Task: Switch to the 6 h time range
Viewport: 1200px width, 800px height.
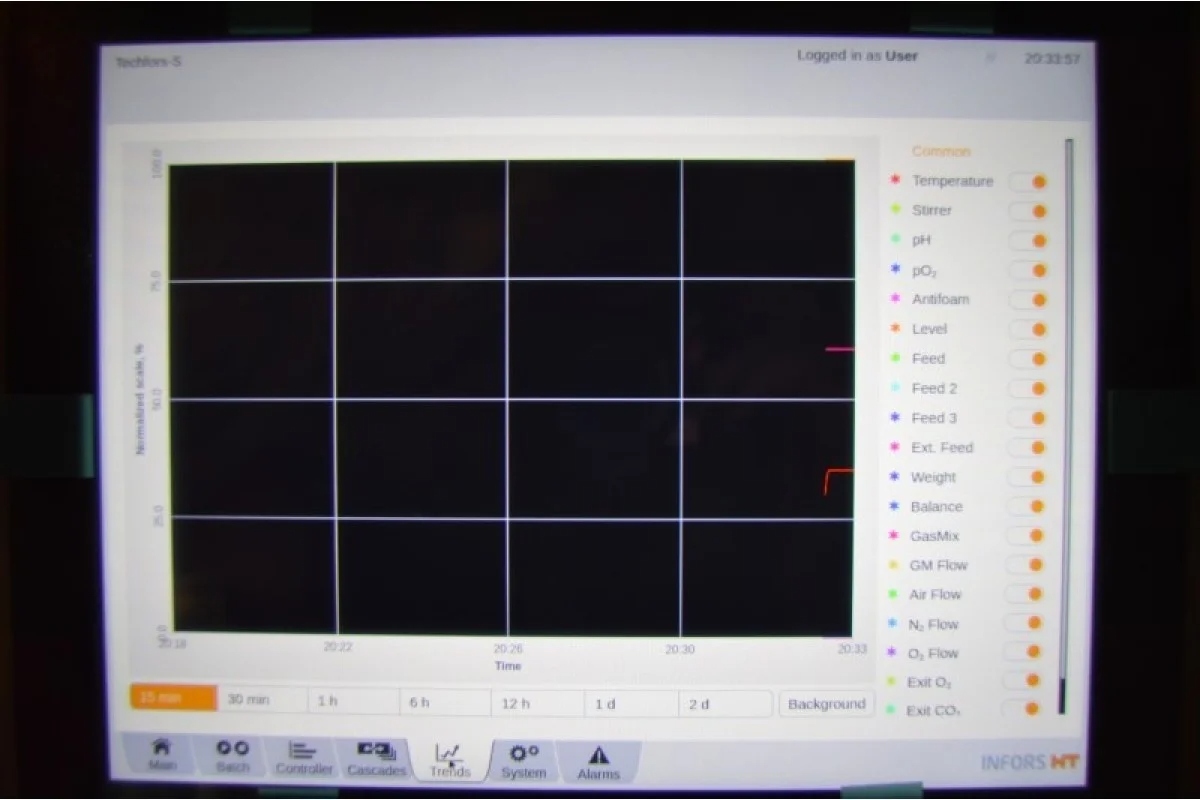Action: (x=444, y=703)
